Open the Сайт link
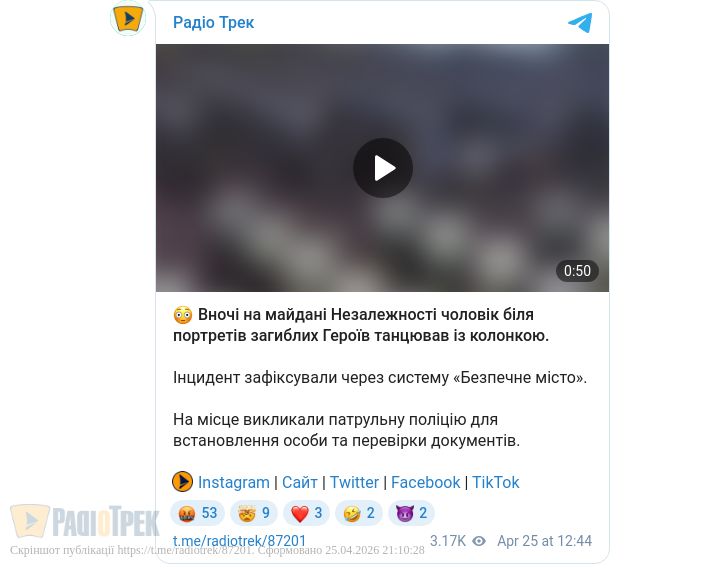720x568 pixels. pos(299,482)
